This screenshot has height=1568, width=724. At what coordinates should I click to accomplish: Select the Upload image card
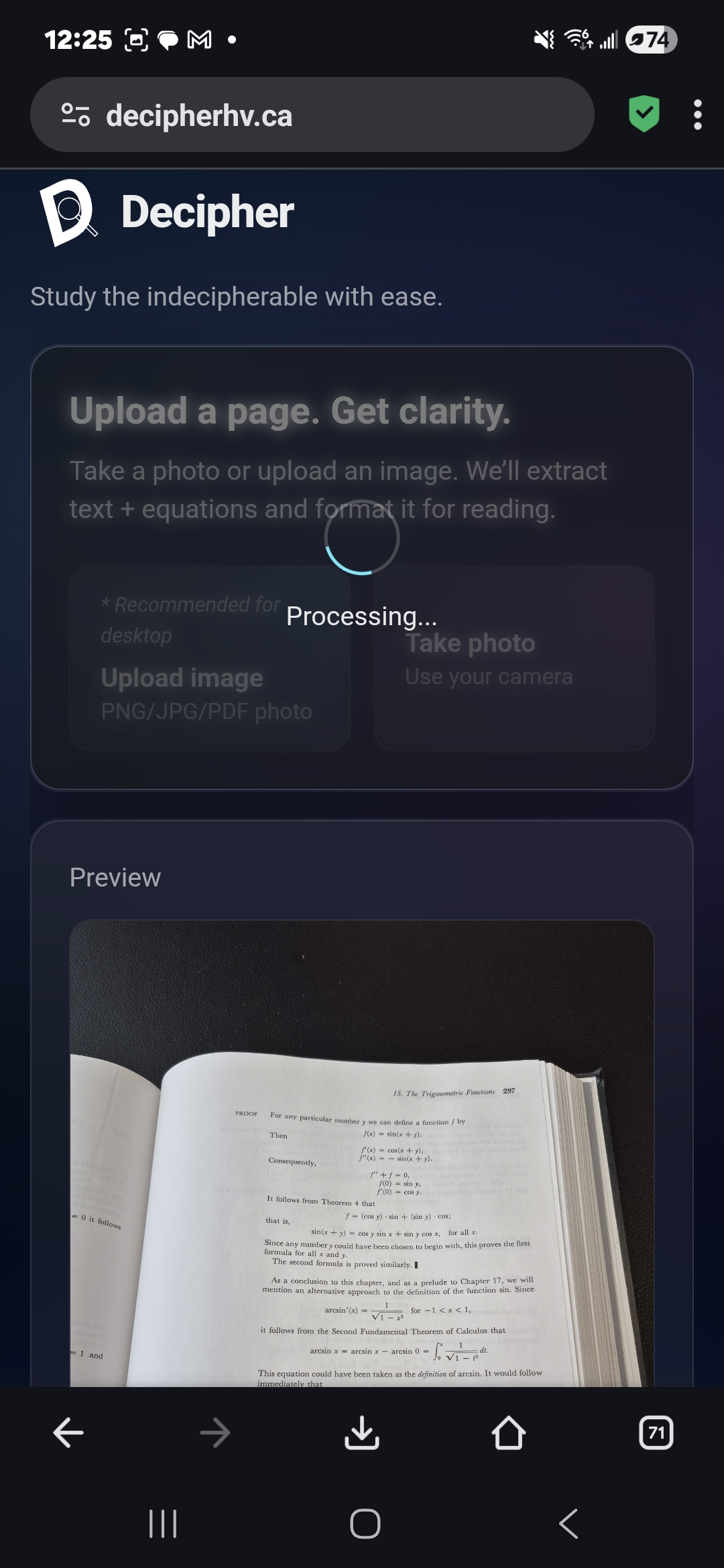[210, 658]
